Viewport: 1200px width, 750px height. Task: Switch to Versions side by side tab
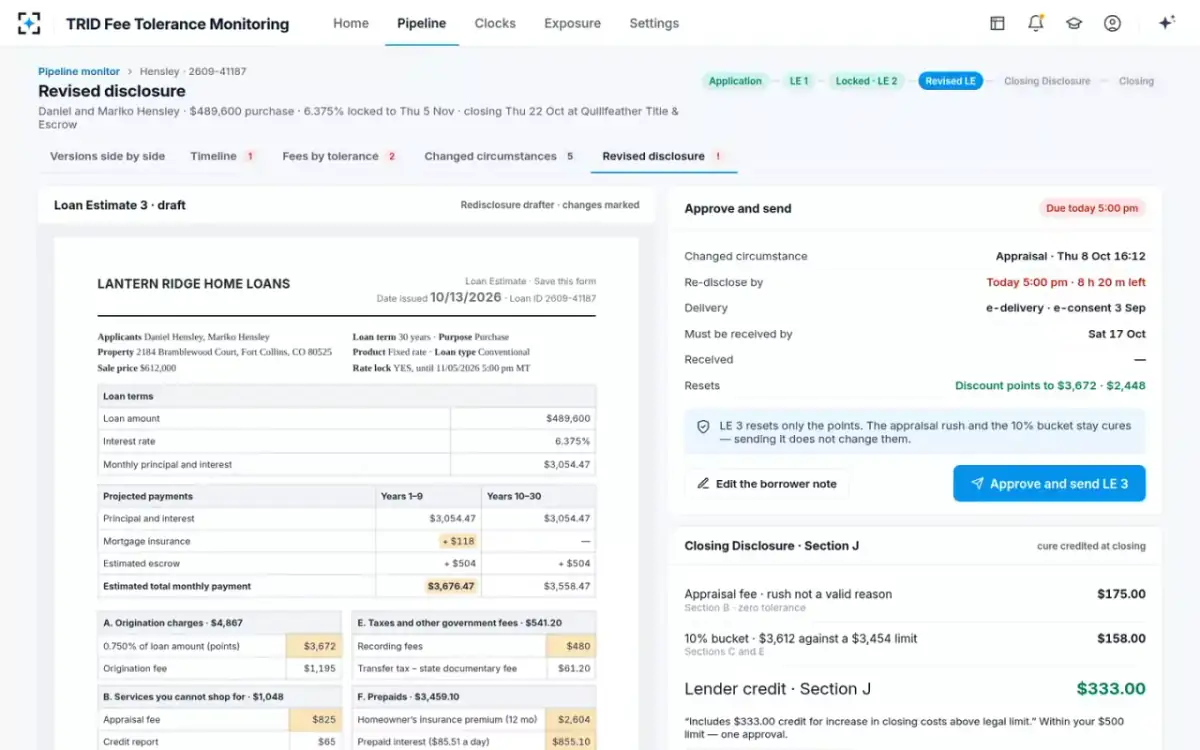point(108,156)
